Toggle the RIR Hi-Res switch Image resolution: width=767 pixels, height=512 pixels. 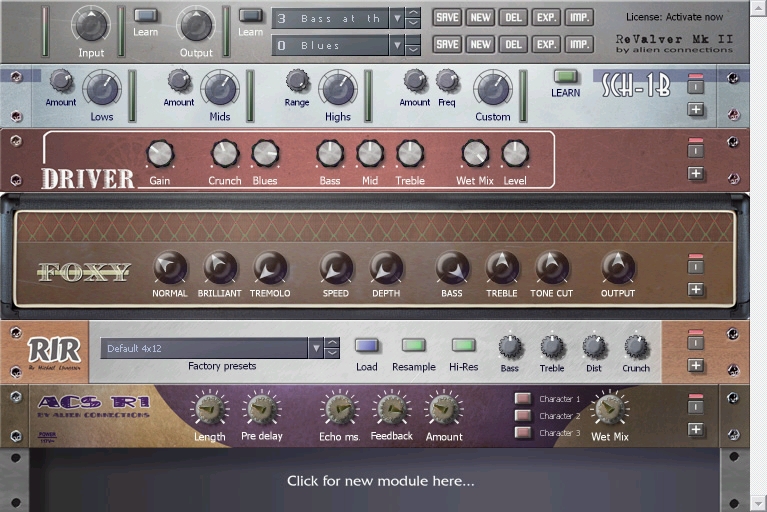463,345
